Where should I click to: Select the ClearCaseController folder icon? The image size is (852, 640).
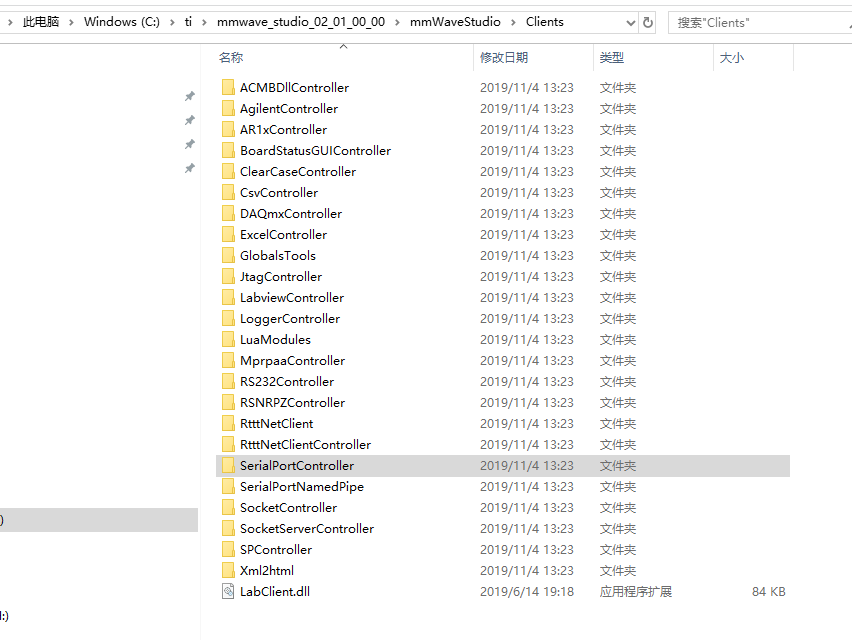(228, 172)
